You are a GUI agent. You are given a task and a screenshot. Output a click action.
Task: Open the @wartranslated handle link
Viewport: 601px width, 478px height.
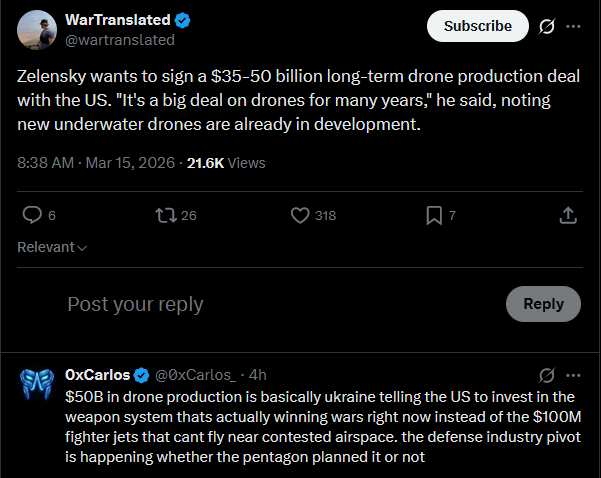[x=119, y=40]
